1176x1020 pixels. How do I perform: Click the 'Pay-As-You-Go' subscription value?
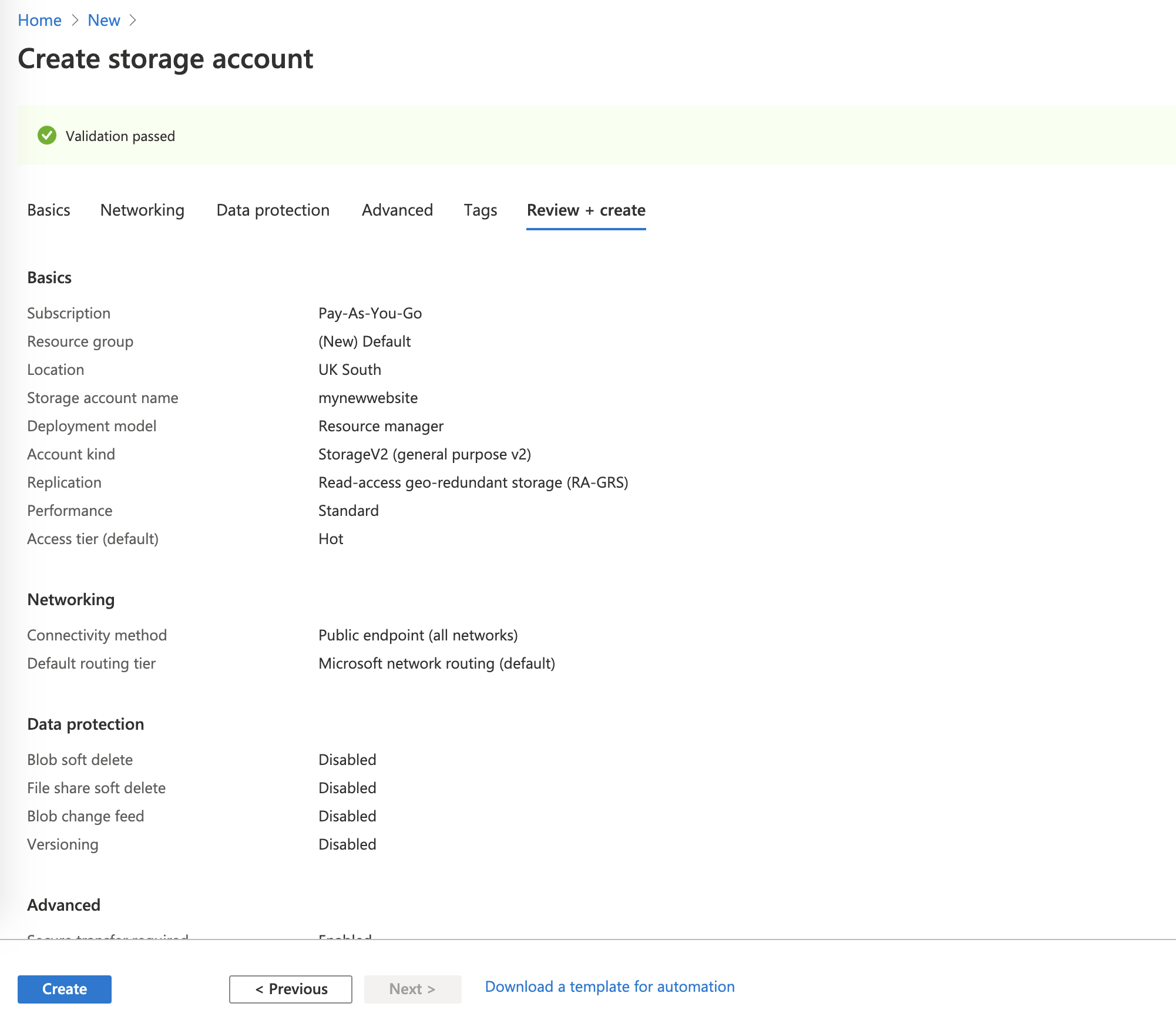[x=370, y=313]
